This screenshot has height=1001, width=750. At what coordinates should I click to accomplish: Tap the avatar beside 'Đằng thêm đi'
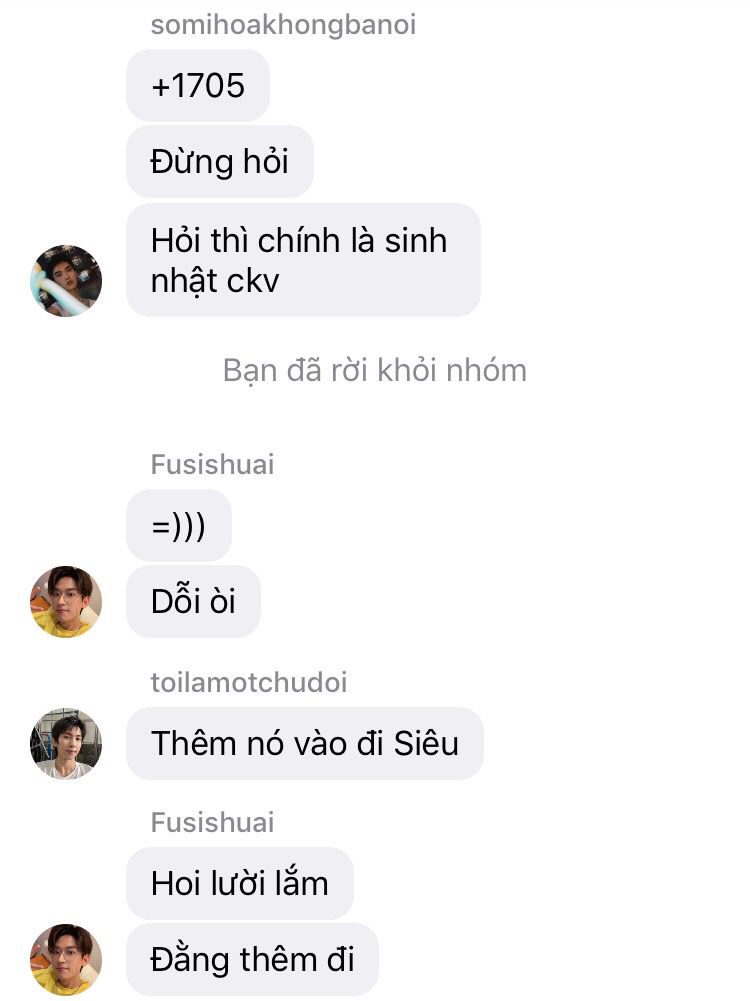coord(66,959)
